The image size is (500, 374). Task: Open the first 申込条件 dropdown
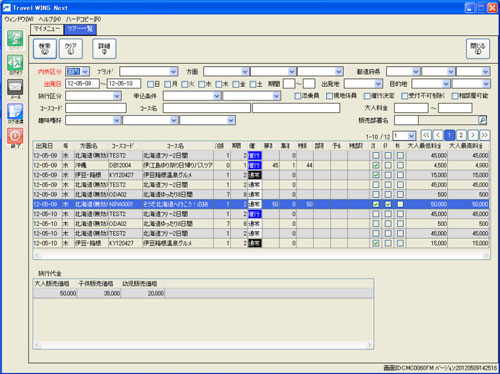click(x=217, y=96)
